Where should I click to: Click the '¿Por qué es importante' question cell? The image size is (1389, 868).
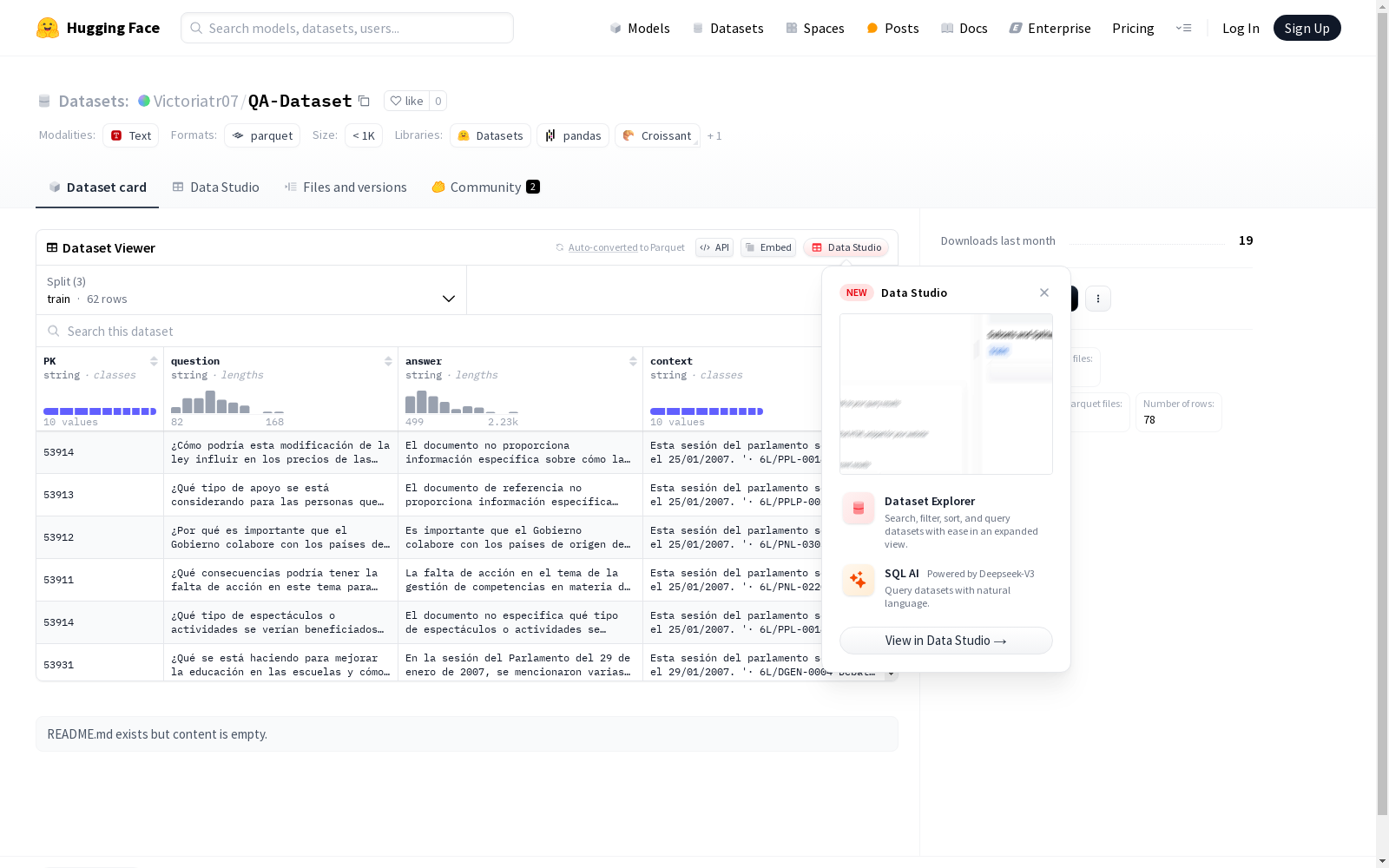point(280,537)
